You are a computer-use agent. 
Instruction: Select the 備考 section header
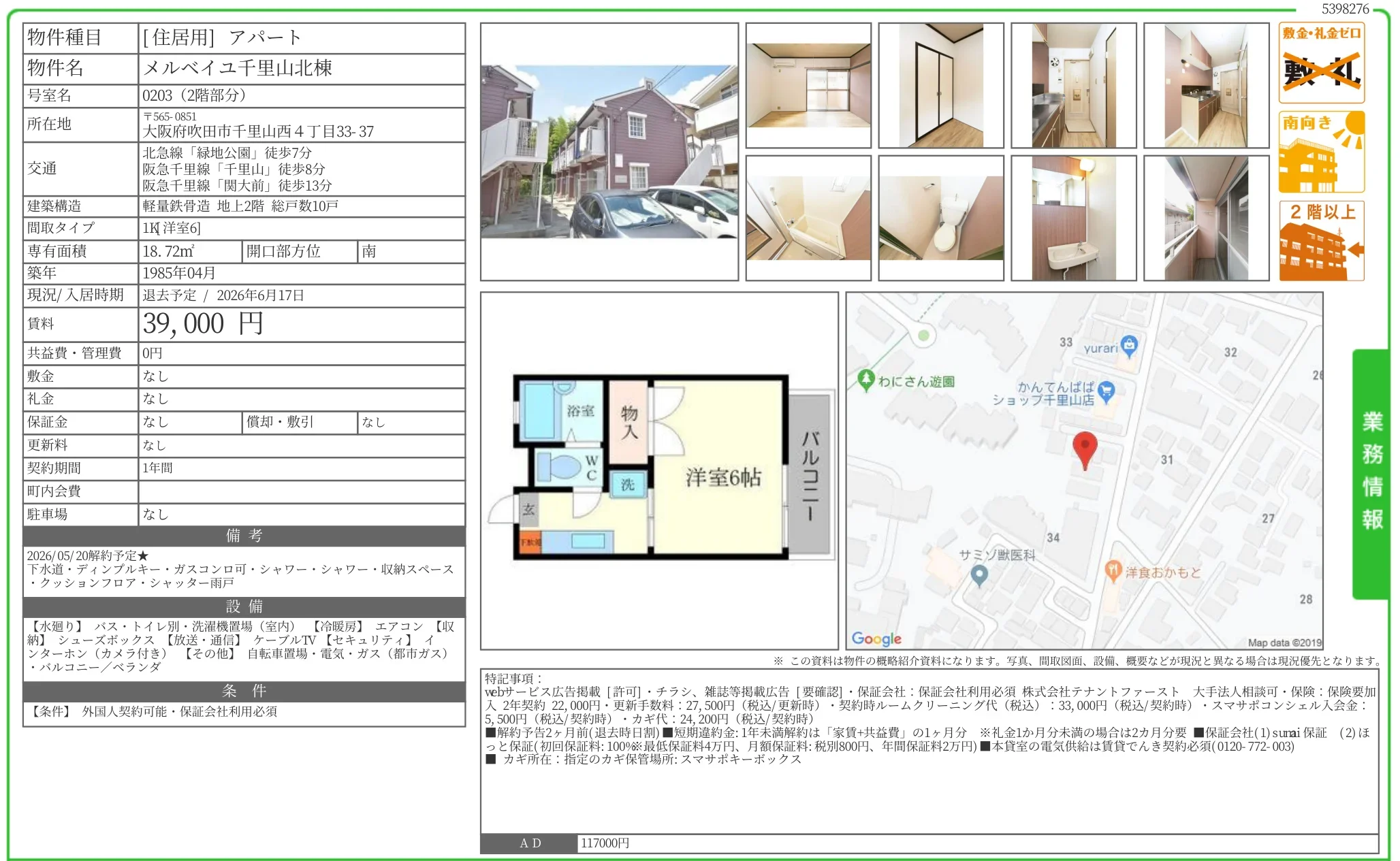coord(242,536)
